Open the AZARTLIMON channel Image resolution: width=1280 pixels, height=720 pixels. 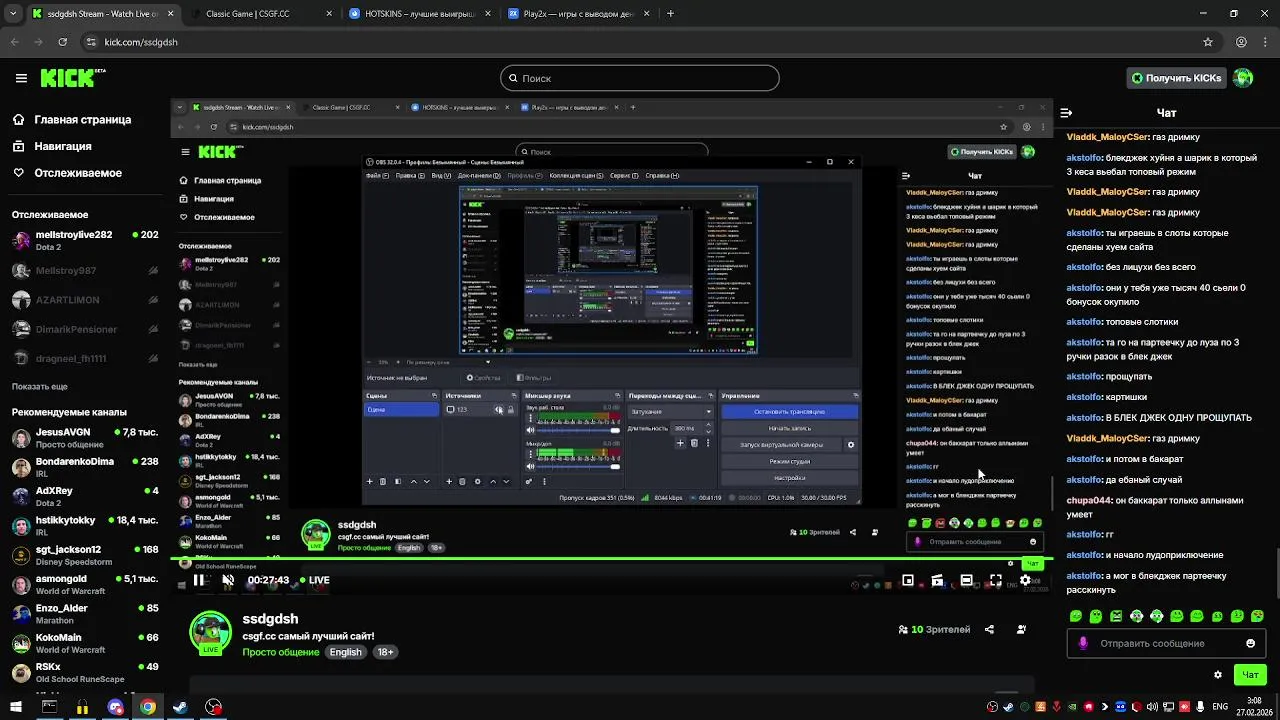pyautogui.click(x=85, y=300)
